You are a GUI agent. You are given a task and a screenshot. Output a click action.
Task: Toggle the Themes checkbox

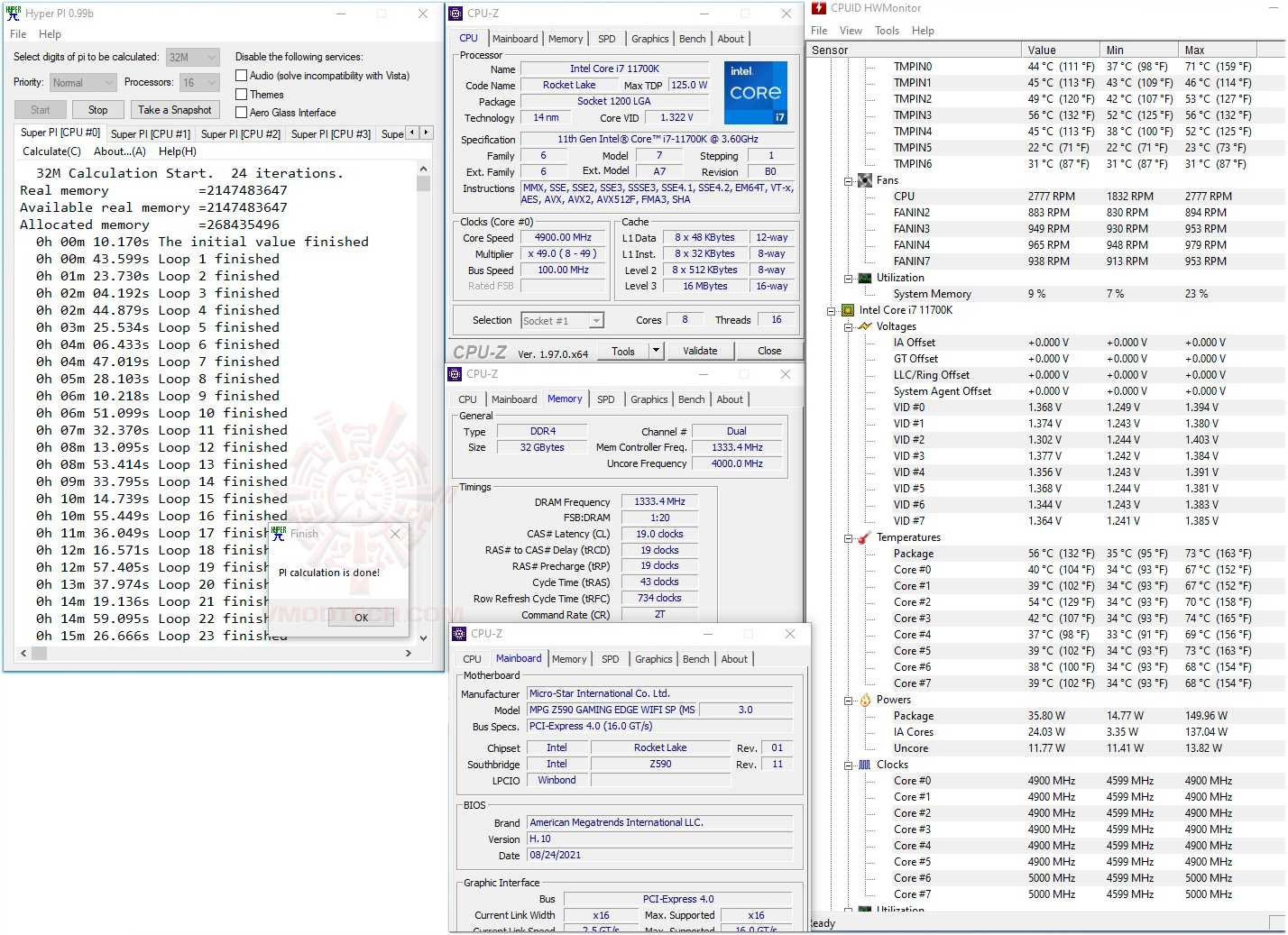coord(241,94)
